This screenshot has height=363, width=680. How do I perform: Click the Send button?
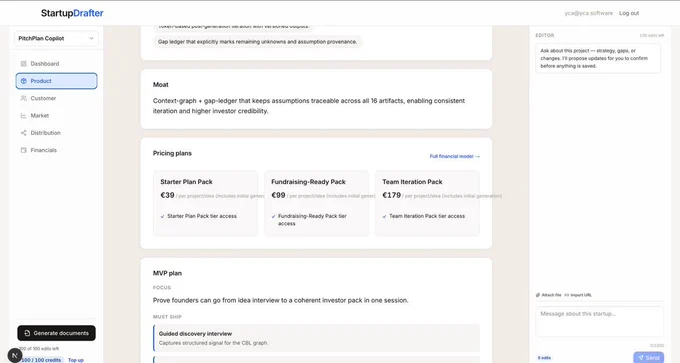(648, 358)
